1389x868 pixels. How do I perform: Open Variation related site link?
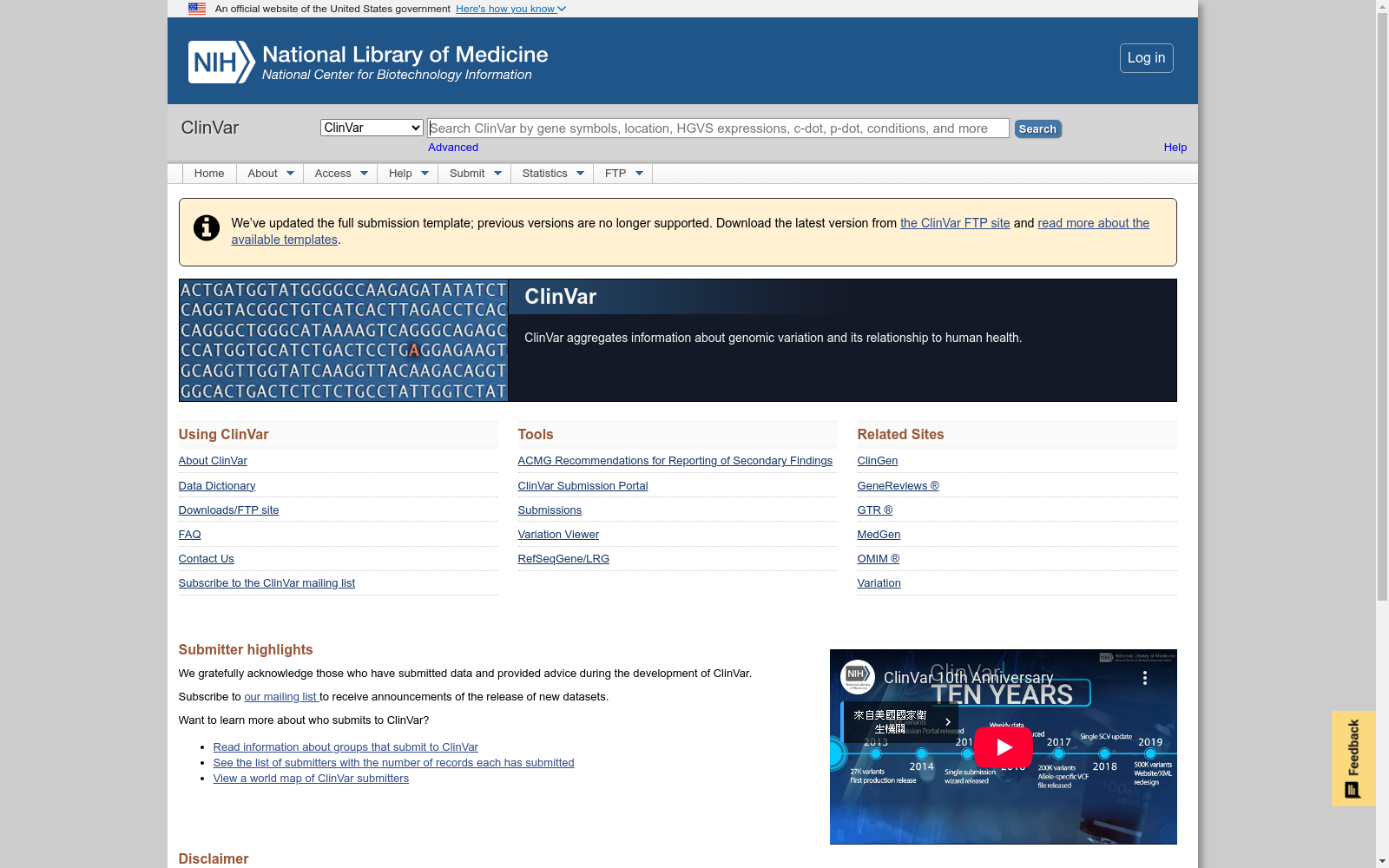[879, 583]
